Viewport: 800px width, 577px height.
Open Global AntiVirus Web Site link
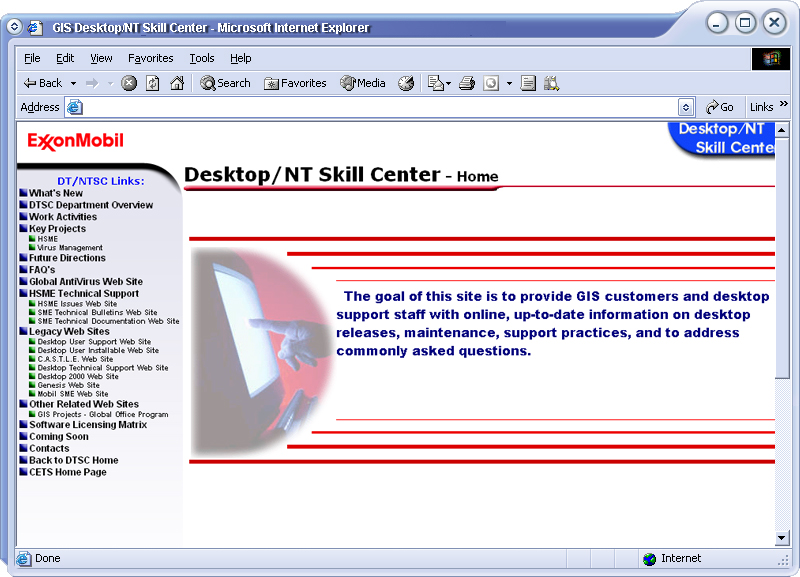tap(86, 282)
